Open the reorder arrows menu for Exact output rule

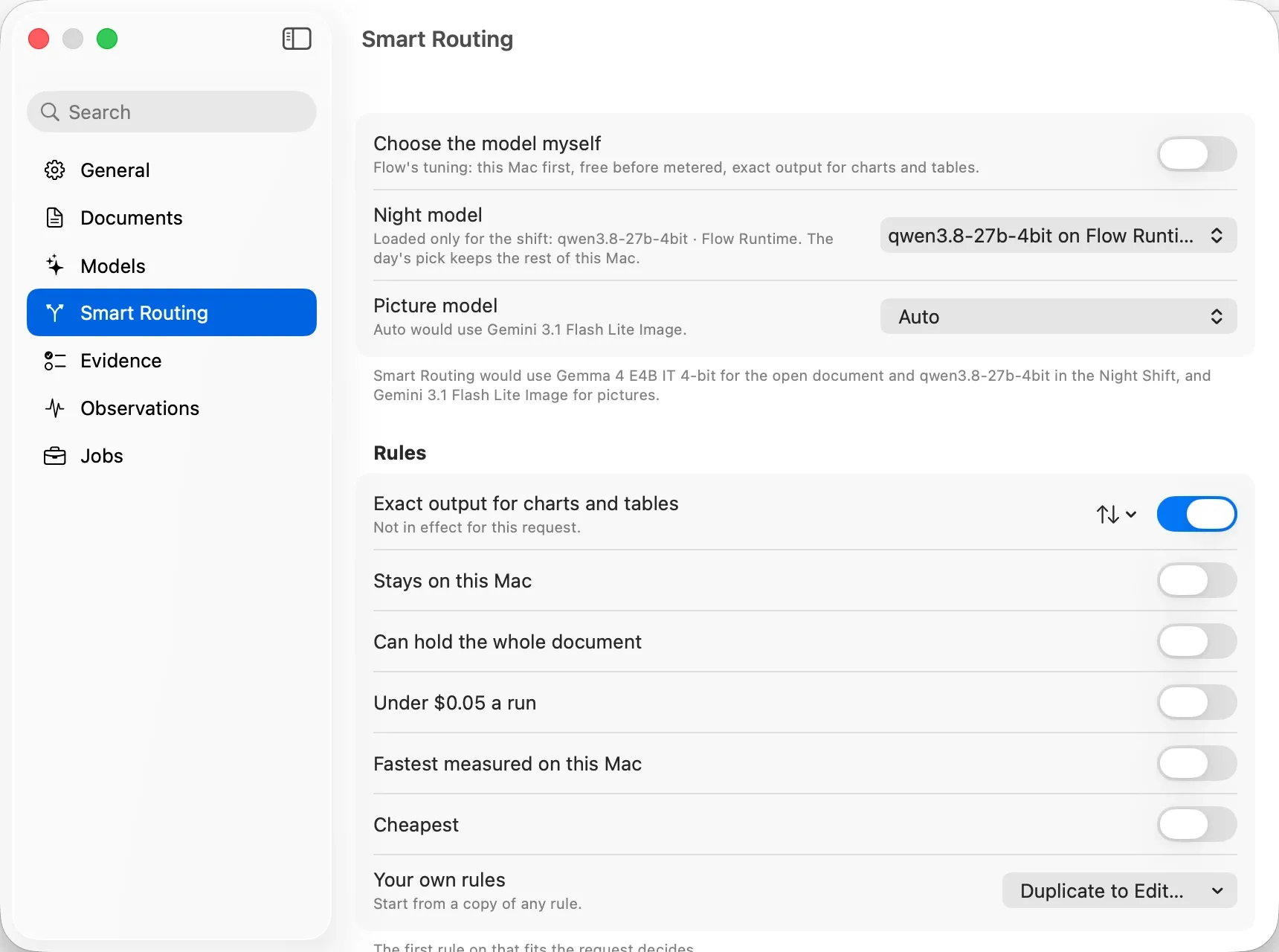pyautogui.click(x=1116, y=515)
